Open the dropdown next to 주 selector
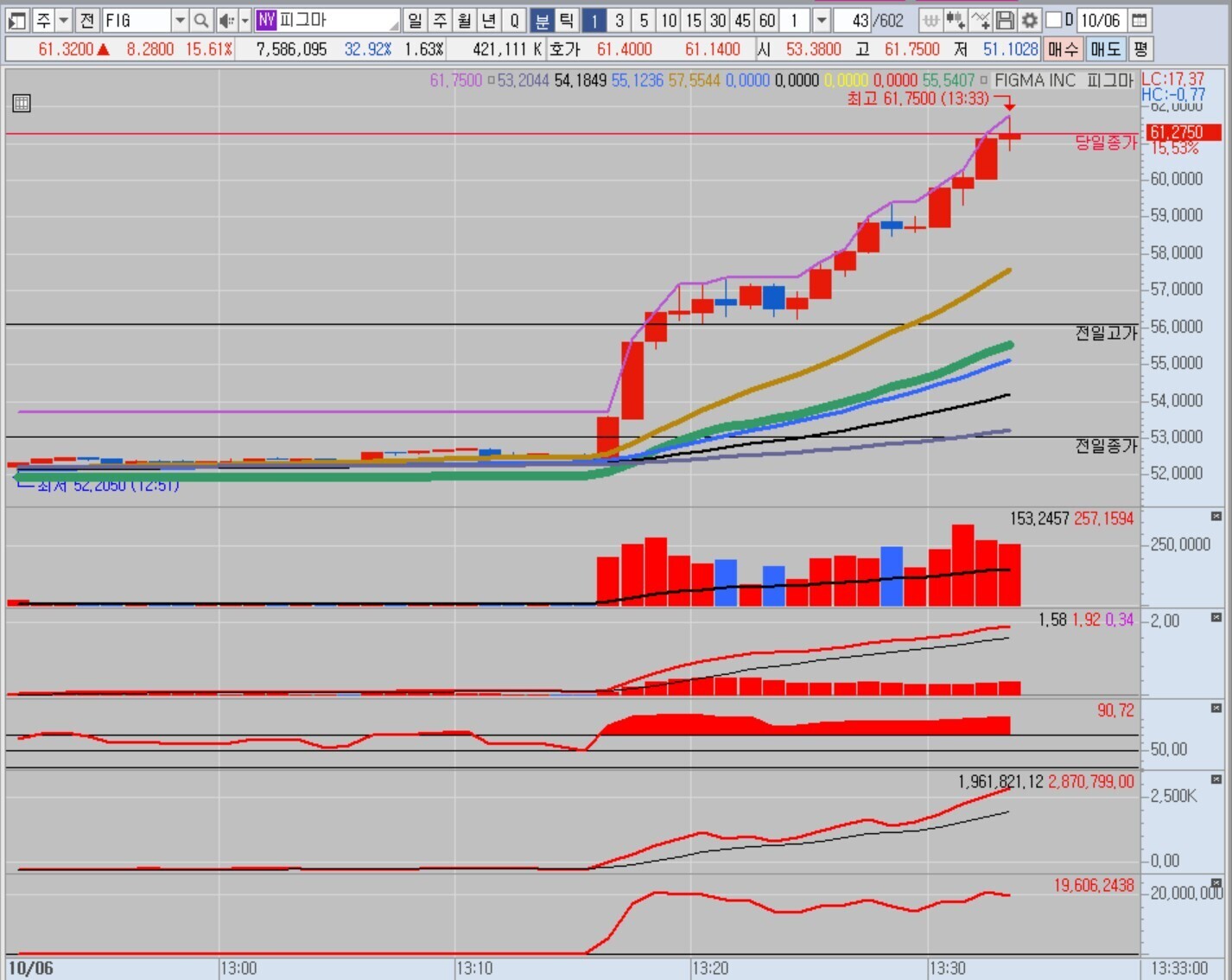 click(x=63, y=20)
